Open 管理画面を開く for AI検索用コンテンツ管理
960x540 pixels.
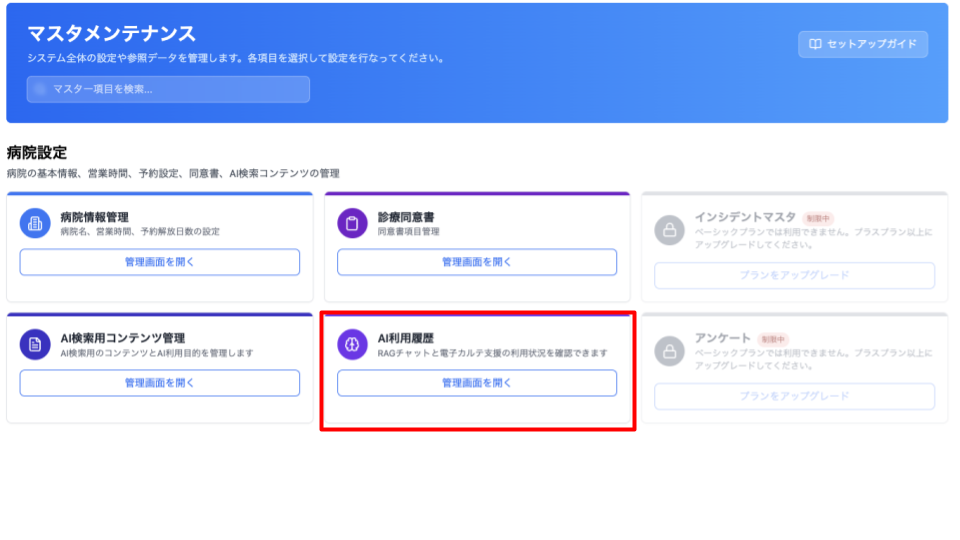pos(160,383)
